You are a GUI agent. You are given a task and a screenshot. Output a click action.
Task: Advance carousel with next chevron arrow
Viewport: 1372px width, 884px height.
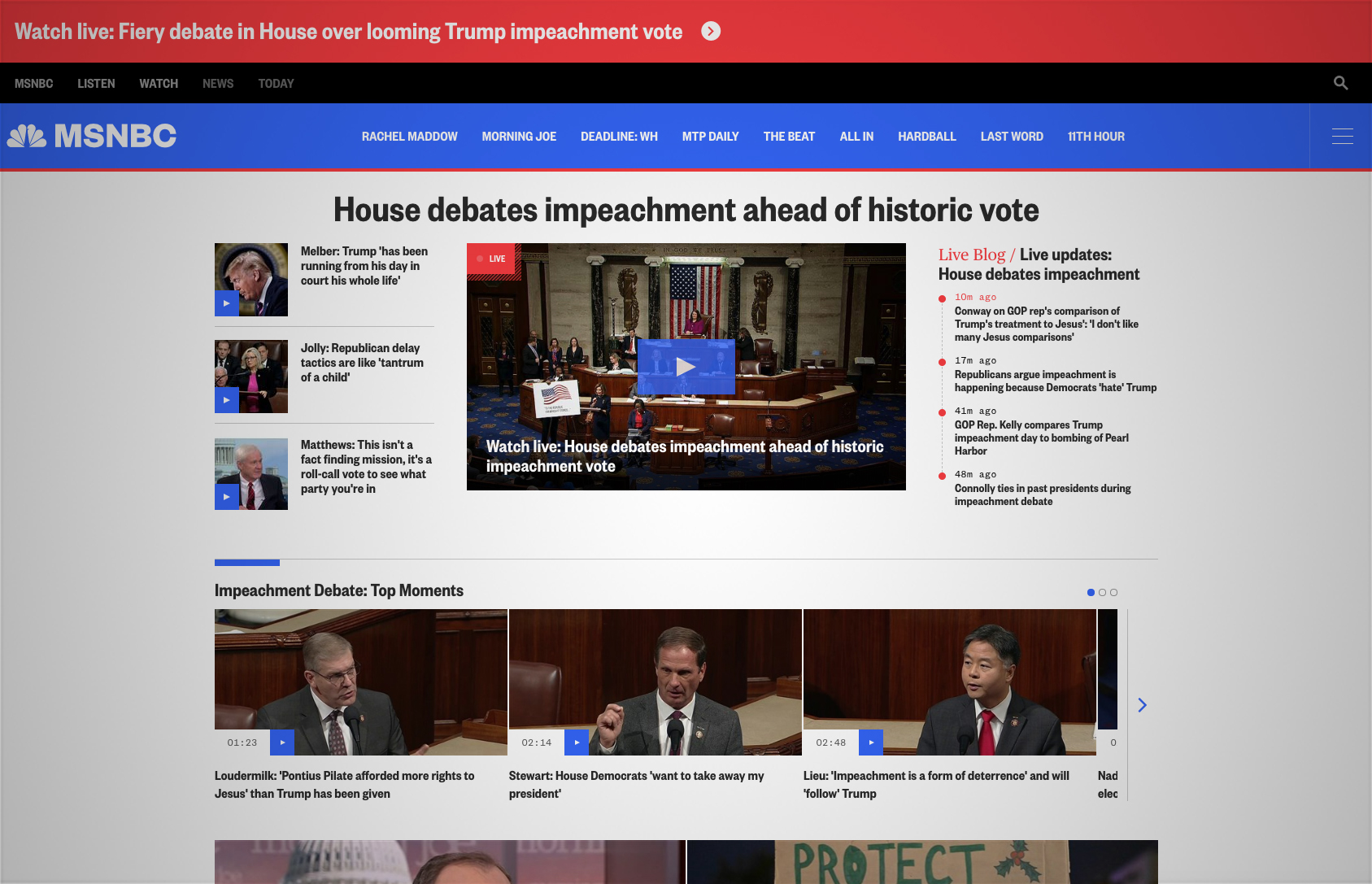coord(1142,705)
